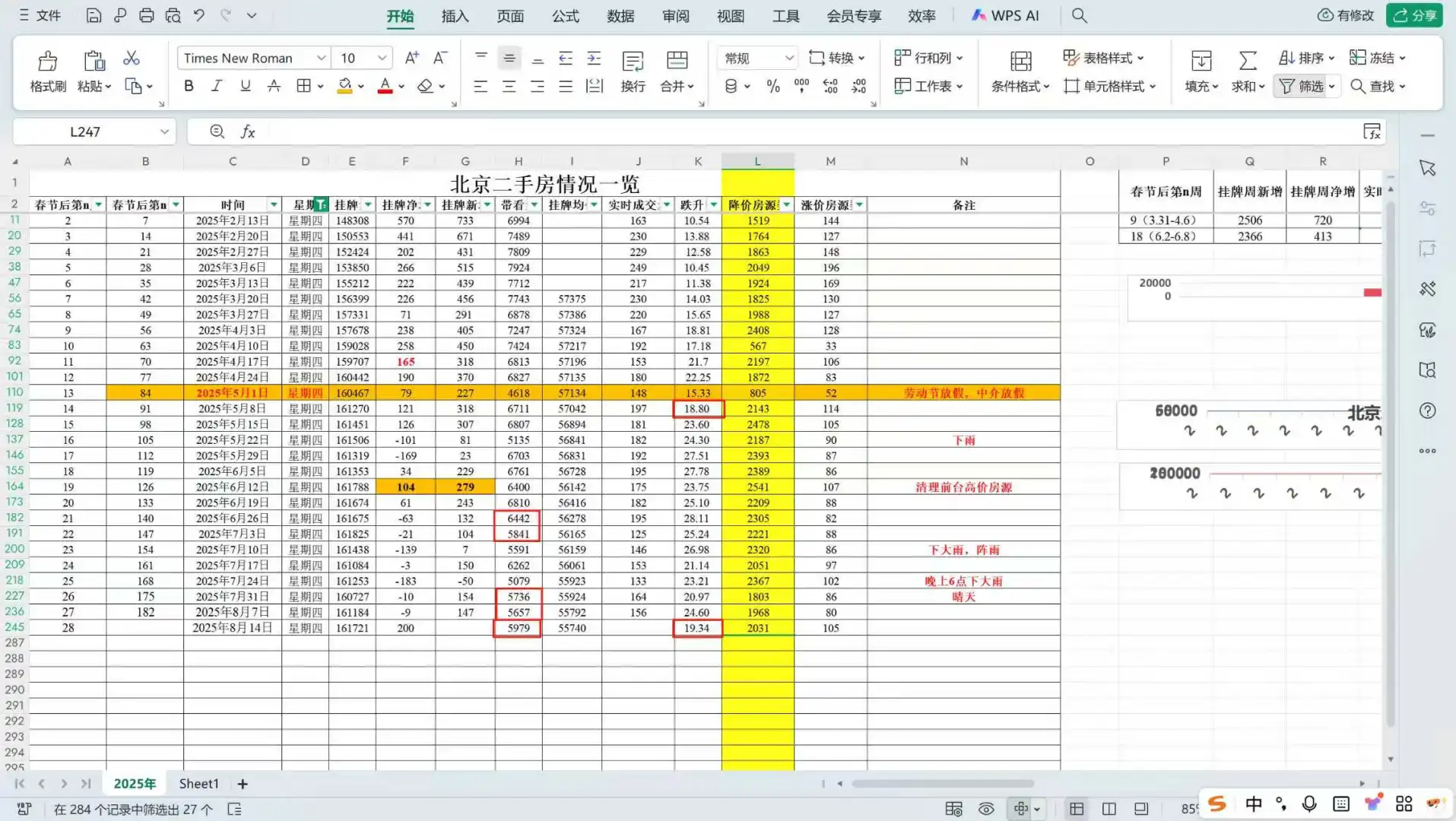1456x821 pixels.
Task: Click the 查找 (Find) button
Action: coord(1378,86)
